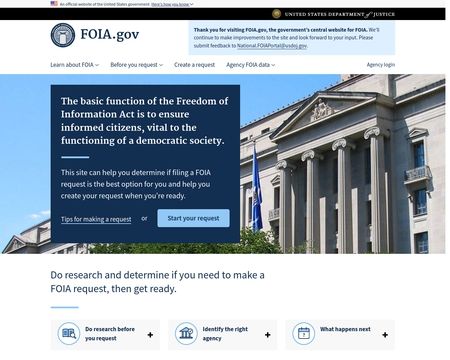Click the Department of Justice seal icon
Screen dimensions: 450x360
click(276, 14)
